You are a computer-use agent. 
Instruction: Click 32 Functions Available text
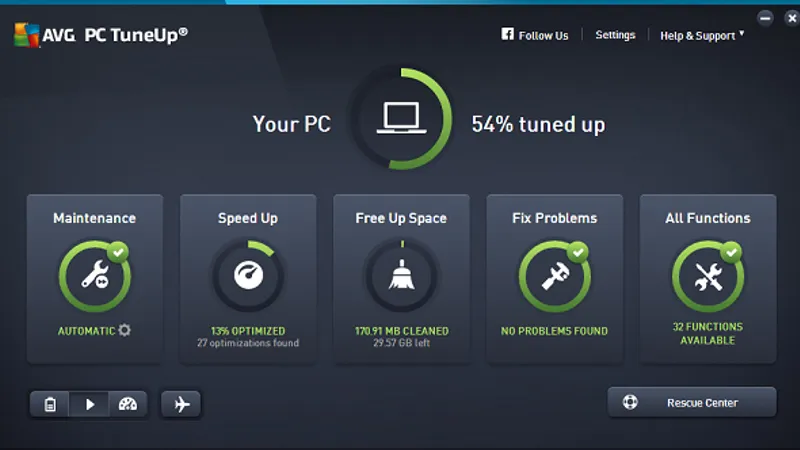(x=708, y=333)
